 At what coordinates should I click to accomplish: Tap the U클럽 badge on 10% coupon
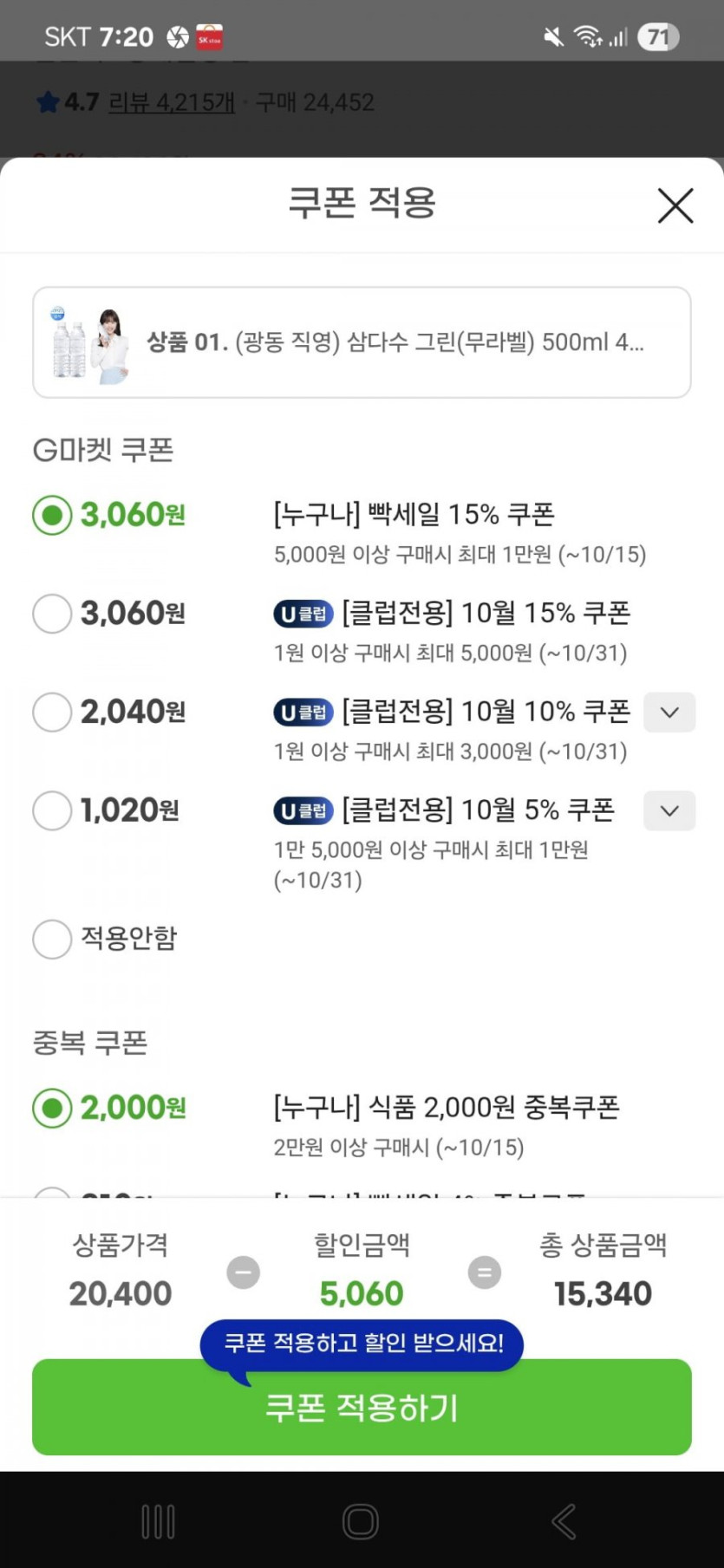pyautogui.click(x=303, y=712)
